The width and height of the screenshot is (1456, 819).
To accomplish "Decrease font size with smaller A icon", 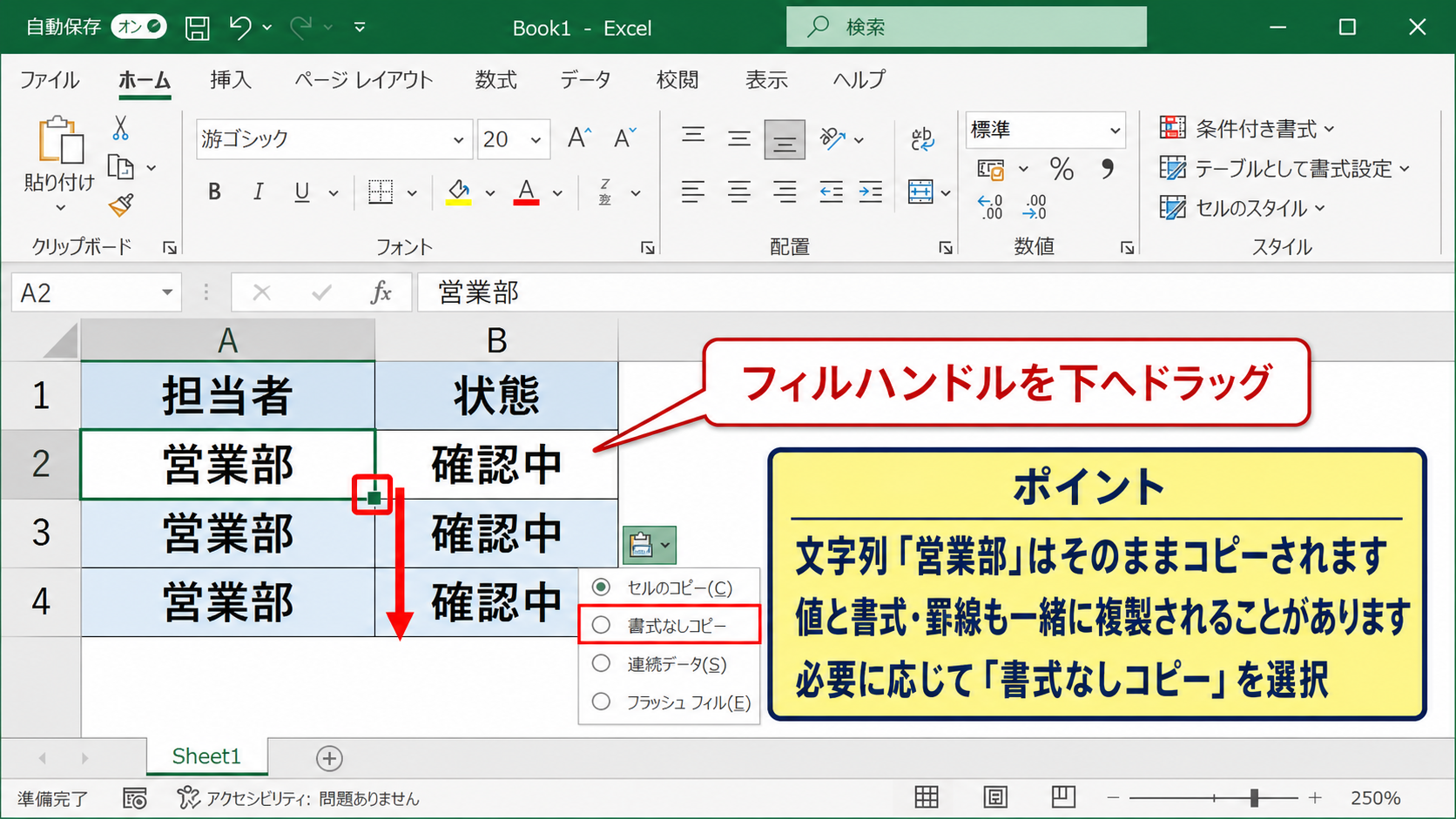I will point(624,138).
